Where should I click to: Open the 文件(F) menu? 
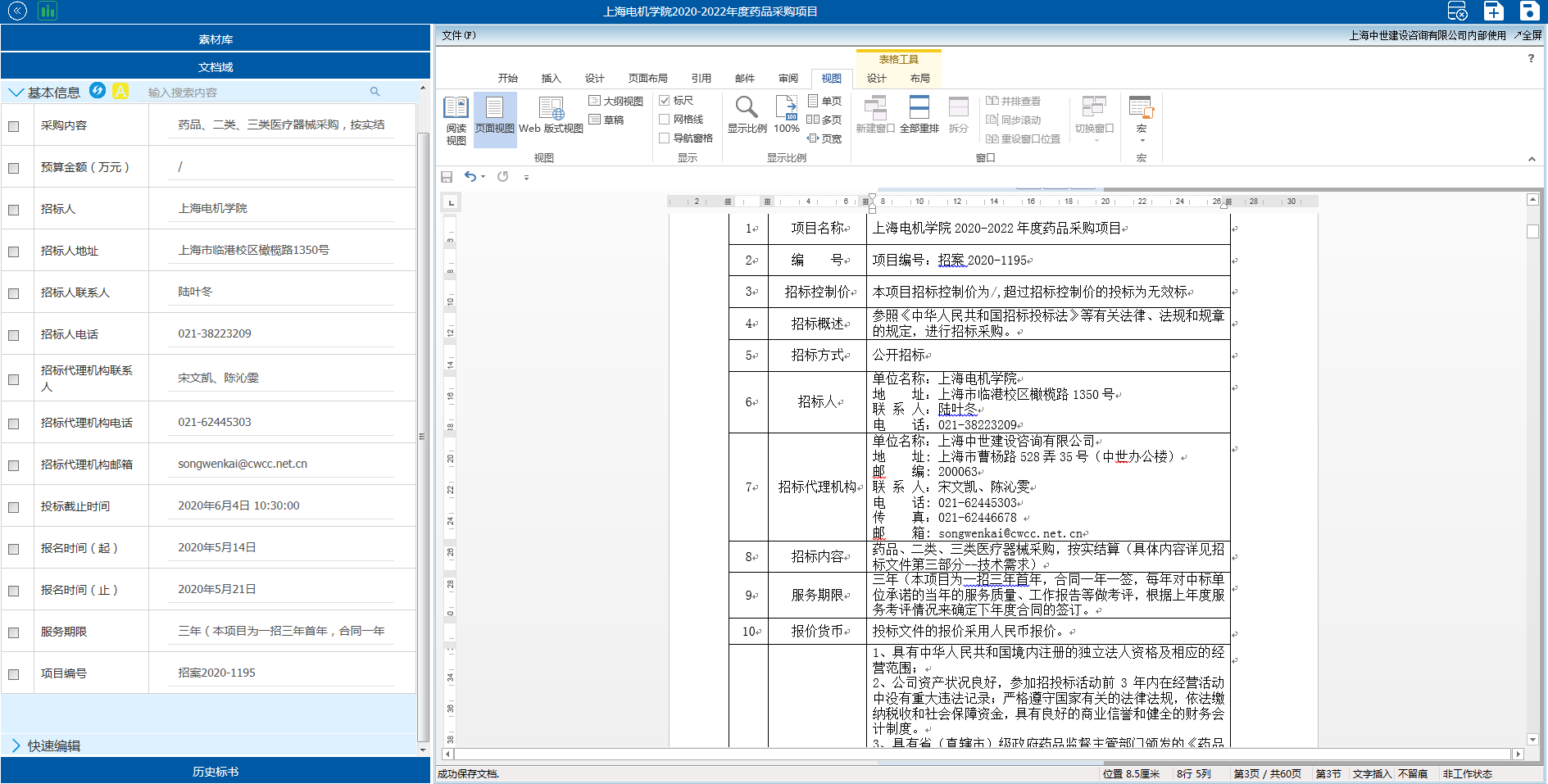point(459,35)
